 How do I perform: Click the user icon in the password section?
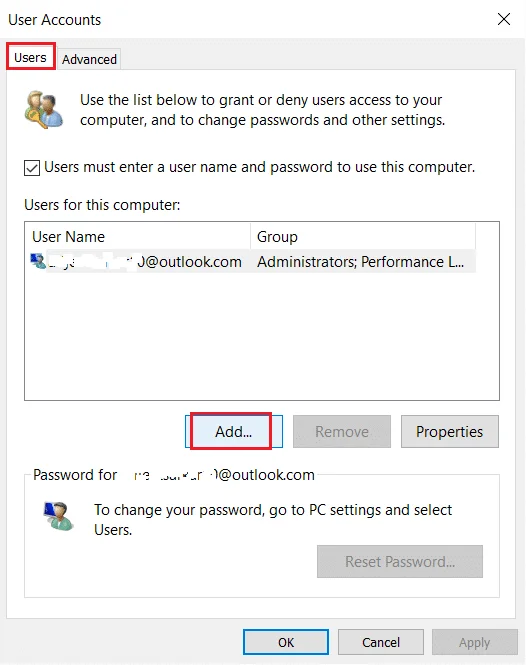[x=58, y=516]
